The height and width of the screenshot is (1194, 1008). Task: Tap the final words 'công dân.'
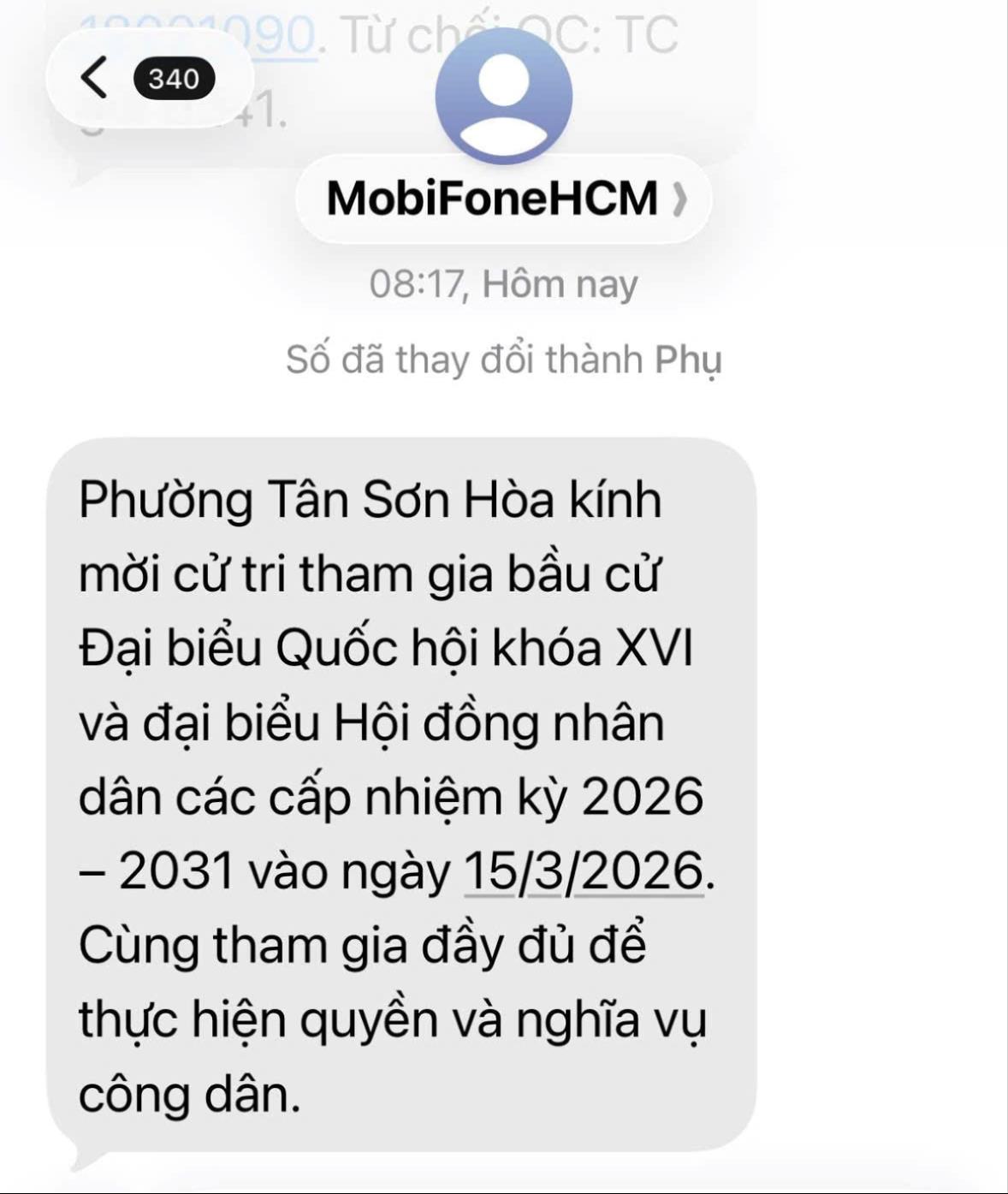[x=190, y=1096]
